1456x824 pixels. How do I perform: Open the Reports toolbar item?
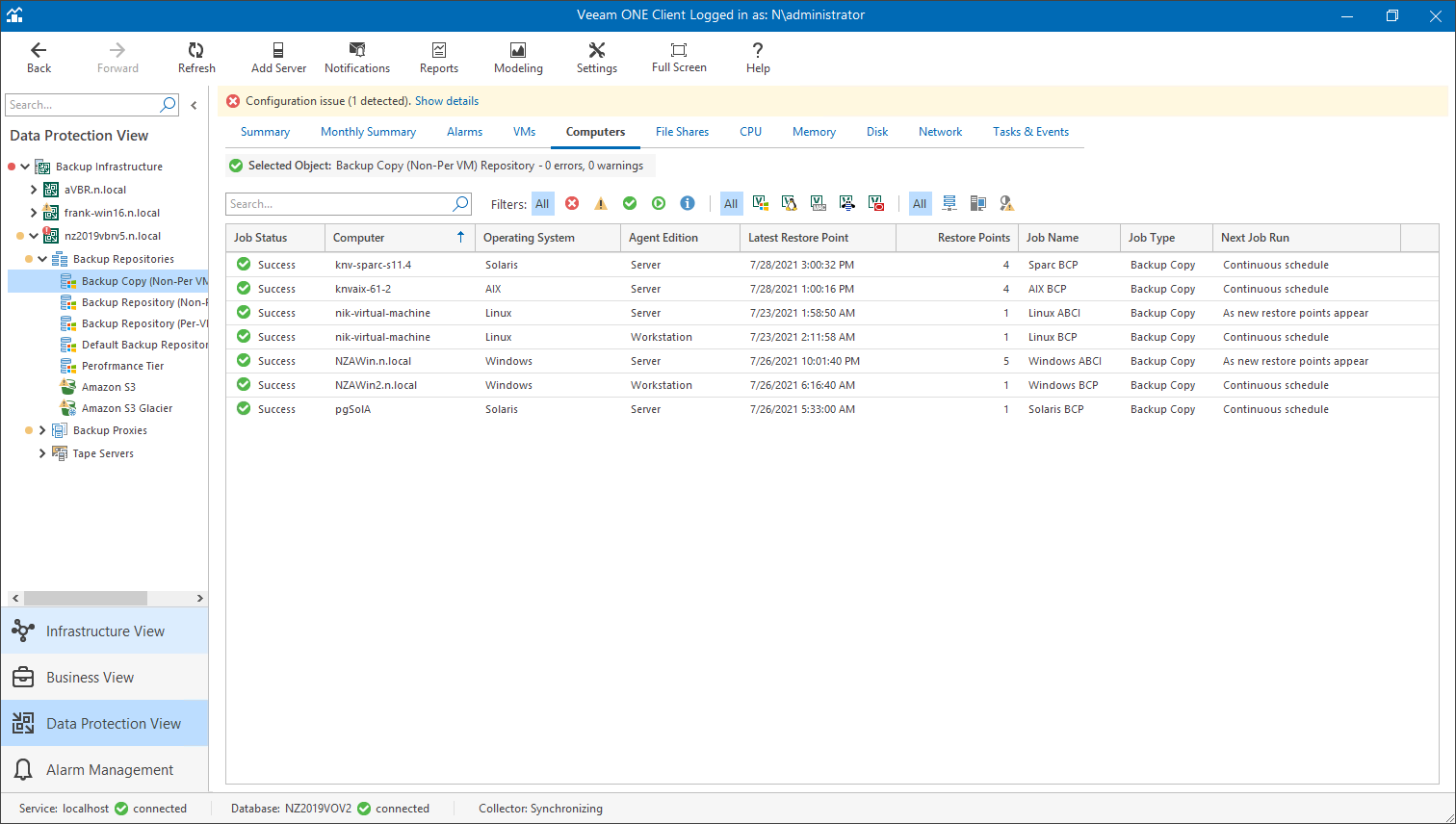pos(439,58)
